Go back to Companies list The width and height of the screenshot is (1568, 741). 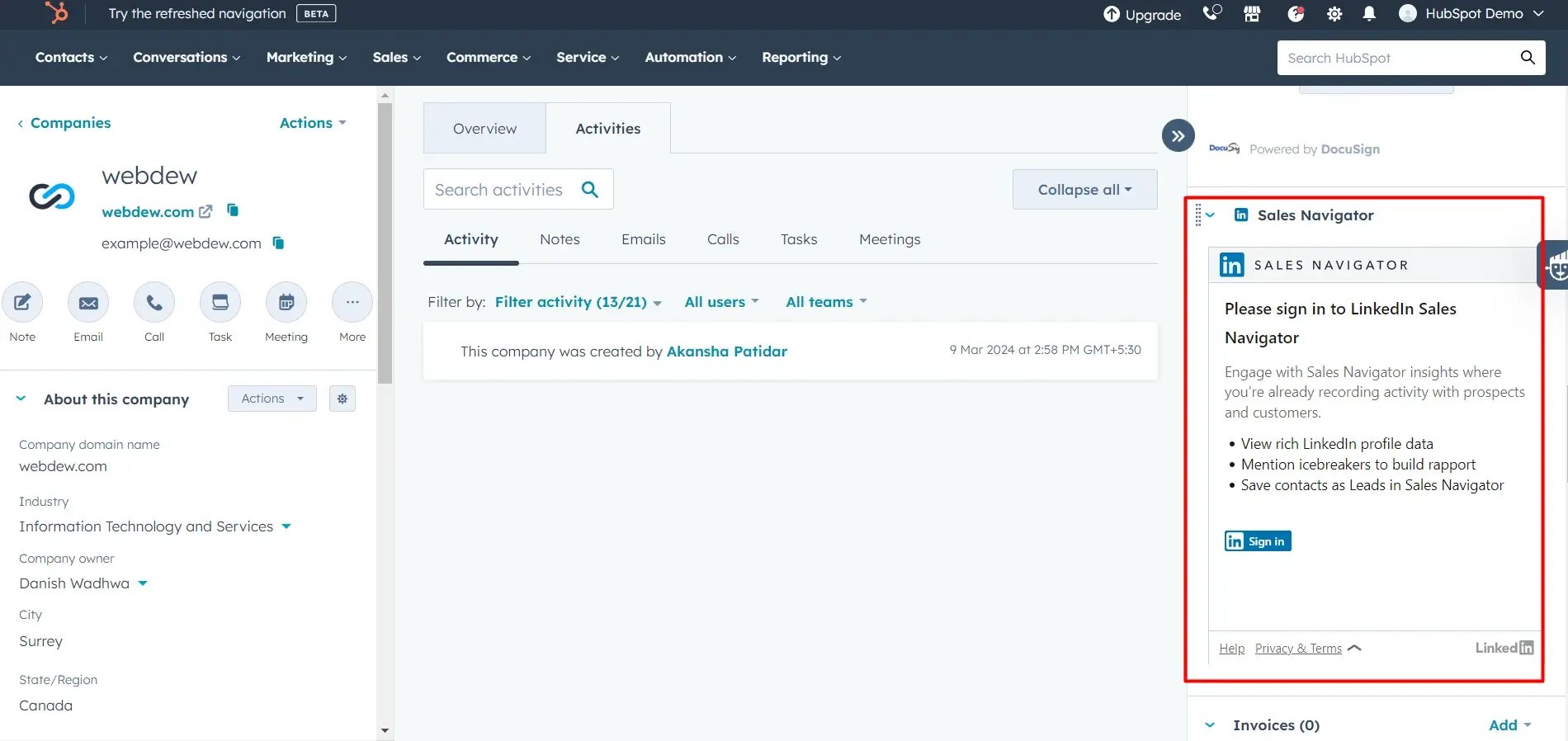[64, 122]
